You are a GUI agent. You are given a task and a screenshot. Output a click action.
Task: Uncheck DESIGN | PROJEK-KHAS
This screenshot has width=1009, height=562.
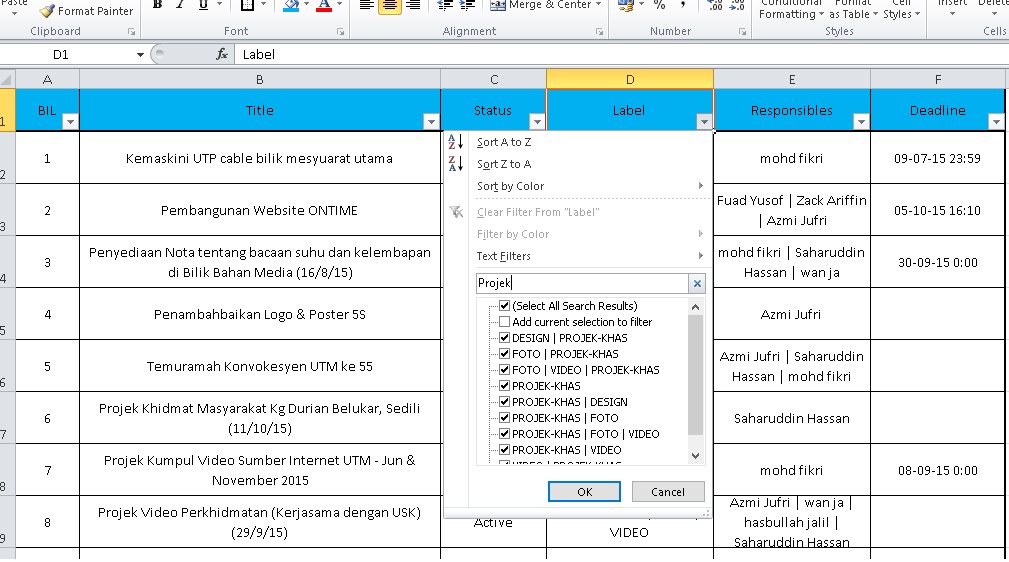(x=504, y=338)
